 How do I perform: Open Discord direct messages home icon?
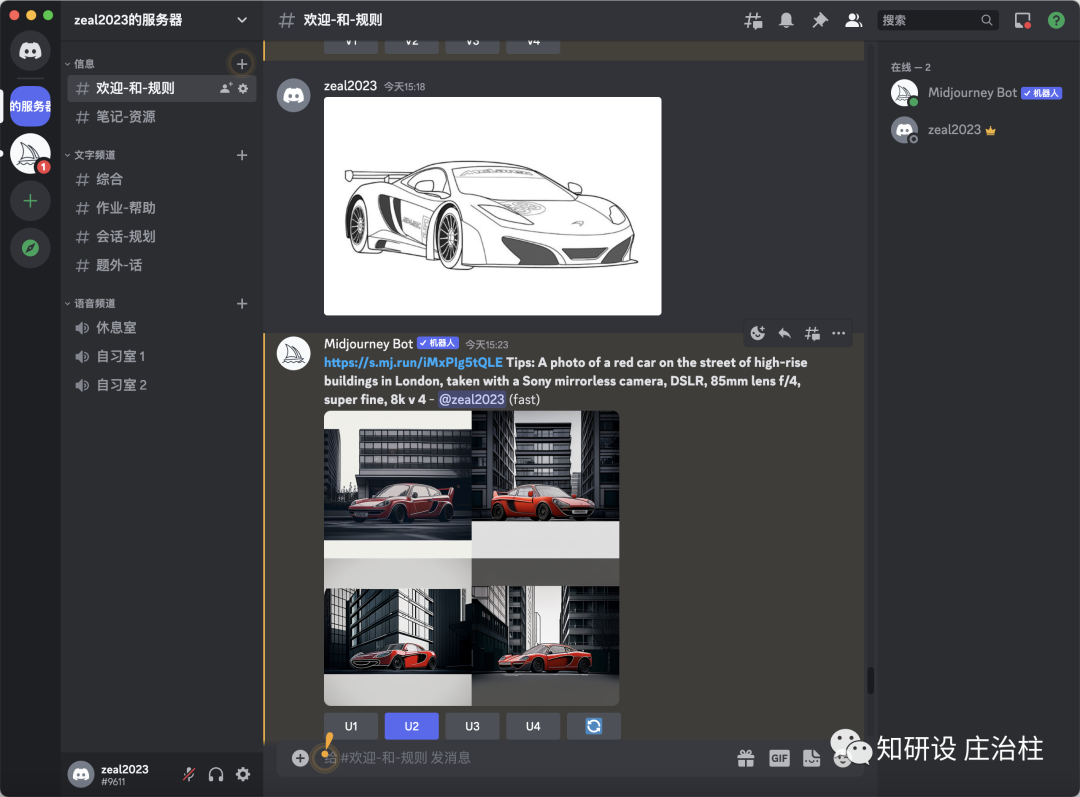coord(30,50)
